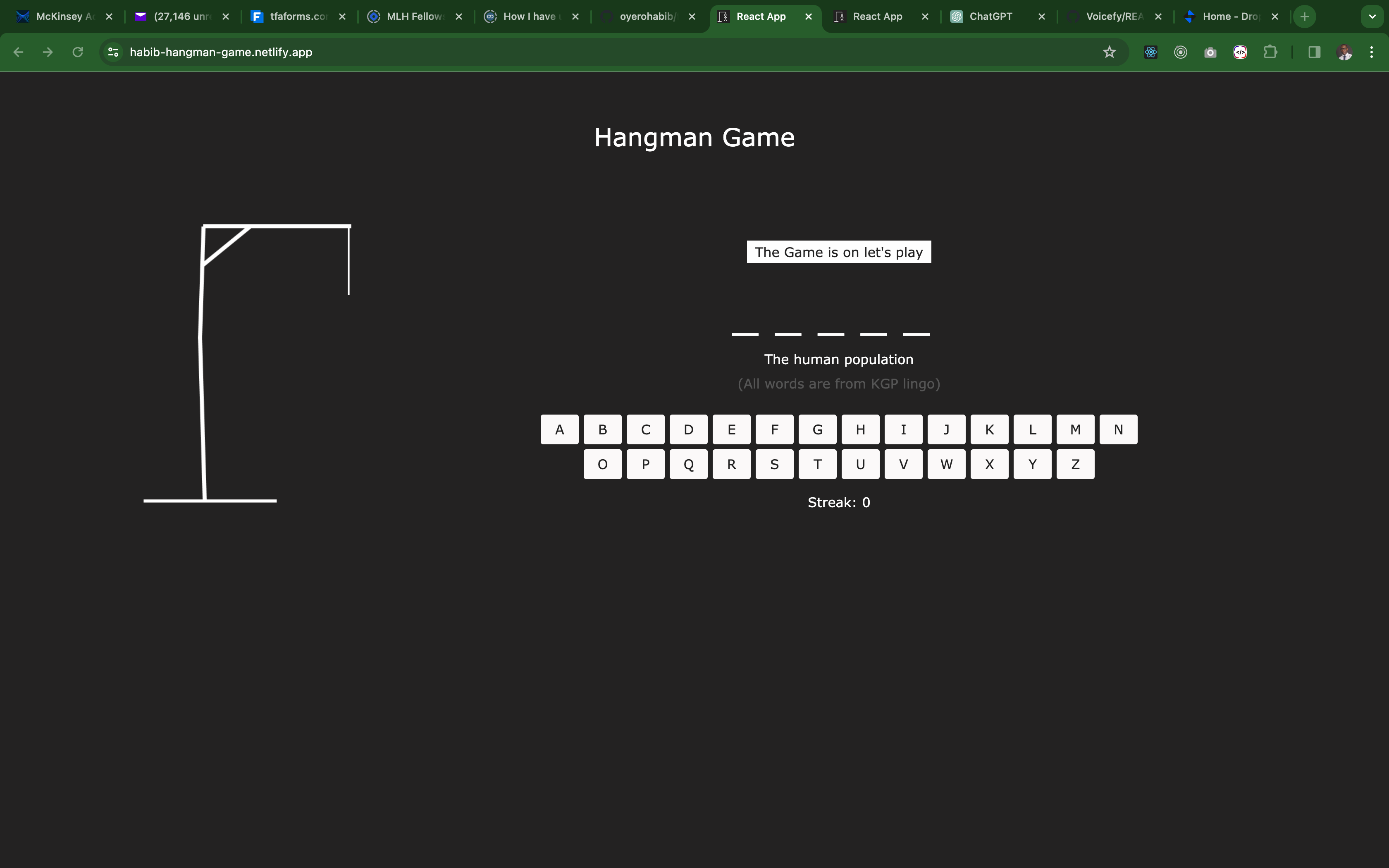This screenshot has width=1389, height=868.
Task: Guess the letter A
Action: pos(559,429)
